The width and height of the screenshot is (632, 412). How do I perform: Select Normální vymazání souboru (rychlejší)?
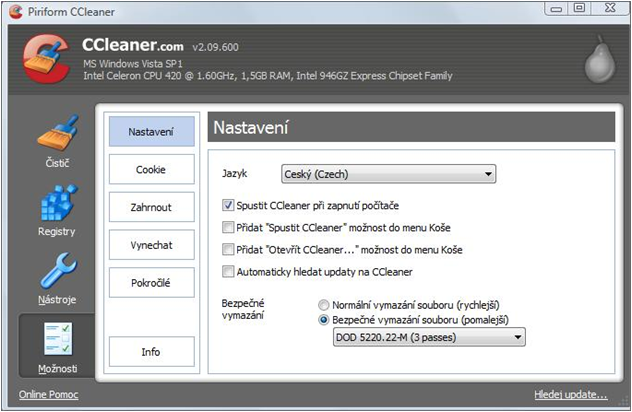pyautogui.click(x=324, y=305)
